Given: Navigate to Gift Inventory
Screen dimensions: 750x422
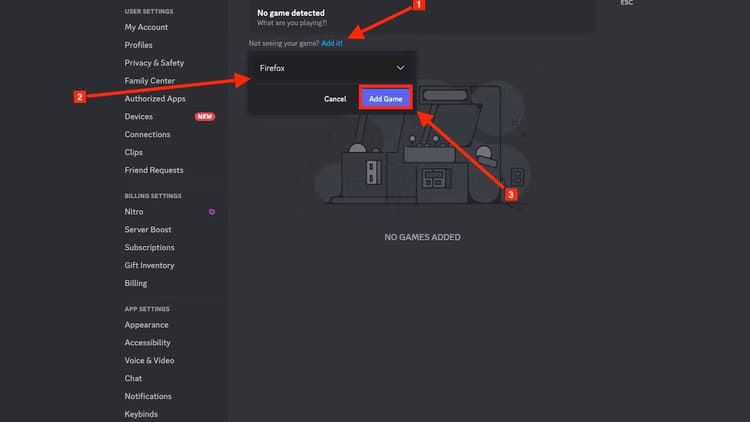Looking at the screenshot, I should (149, 265).
